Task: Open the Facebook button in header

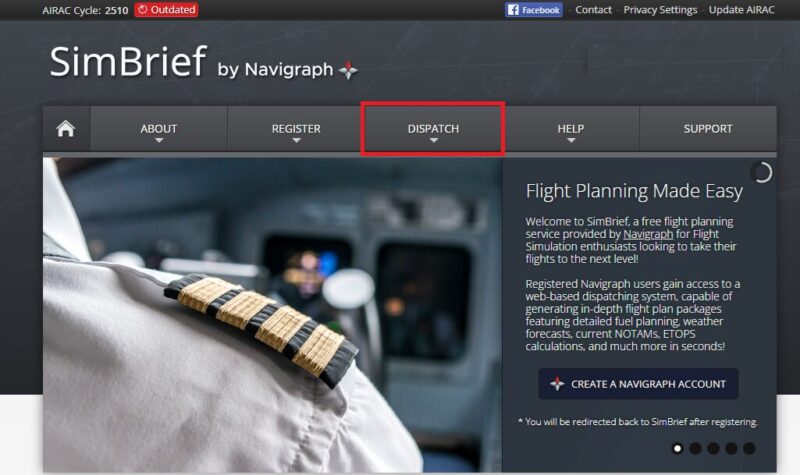Action: (x=534, y=10)
